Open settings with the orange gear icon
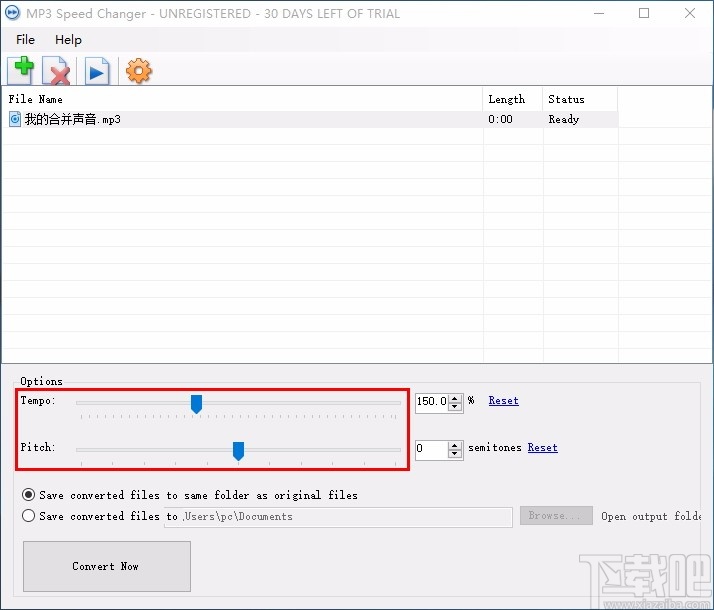Viewport: 714px width, 610px height. coord(138,71)
